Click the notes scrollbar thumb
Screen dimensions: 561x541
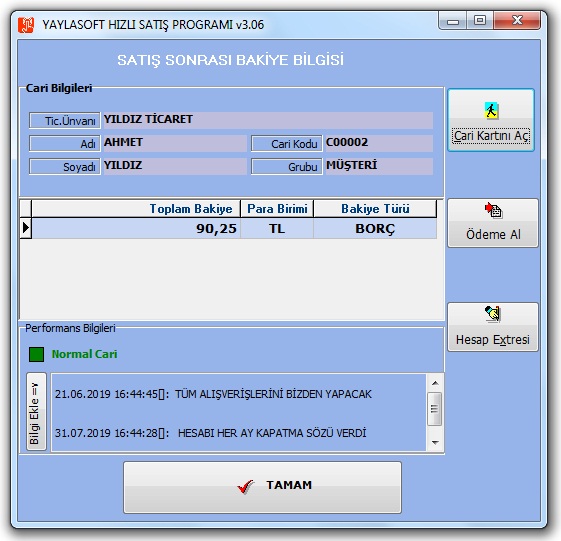[435, 409]
